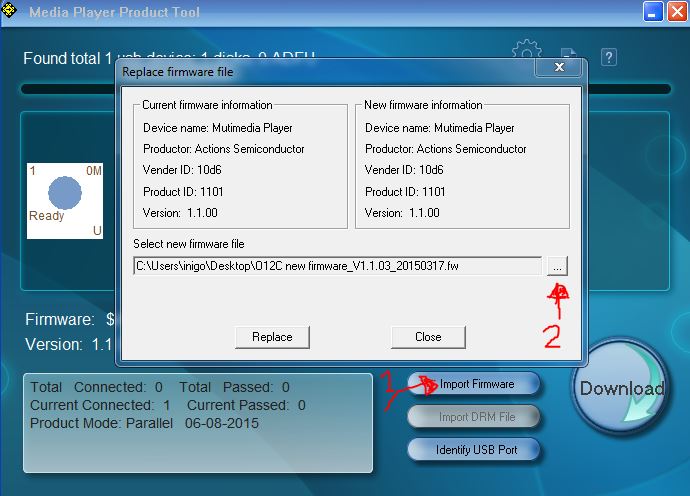Image resolution: width=690 pixels, height=496 pixels.
Task: Click the connection statistics panel
Action: (197, 422)
